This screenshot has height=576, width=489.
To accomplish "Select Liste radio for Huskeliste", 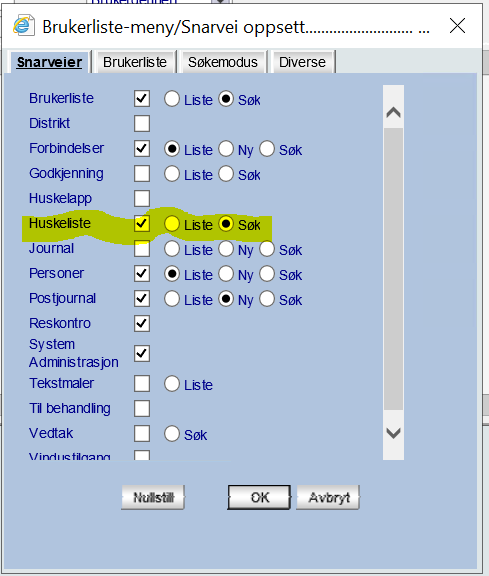I will point(172,224).
